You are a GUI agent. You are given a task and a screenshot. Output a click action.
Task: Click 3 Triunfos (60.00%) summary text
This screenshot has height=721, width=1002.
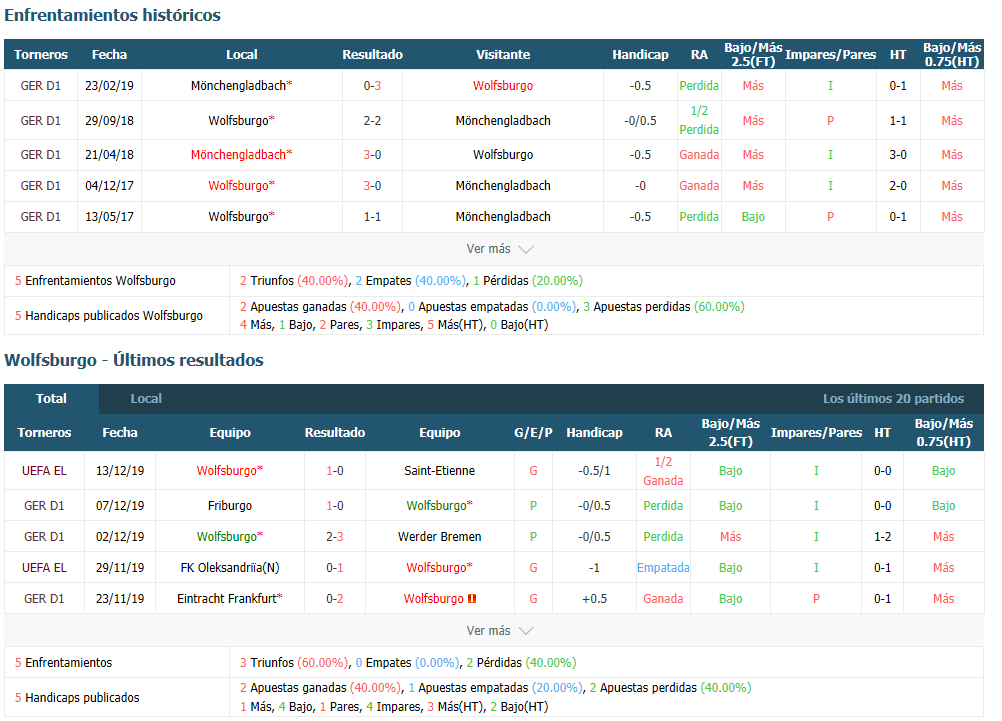(x=294, y=663)
